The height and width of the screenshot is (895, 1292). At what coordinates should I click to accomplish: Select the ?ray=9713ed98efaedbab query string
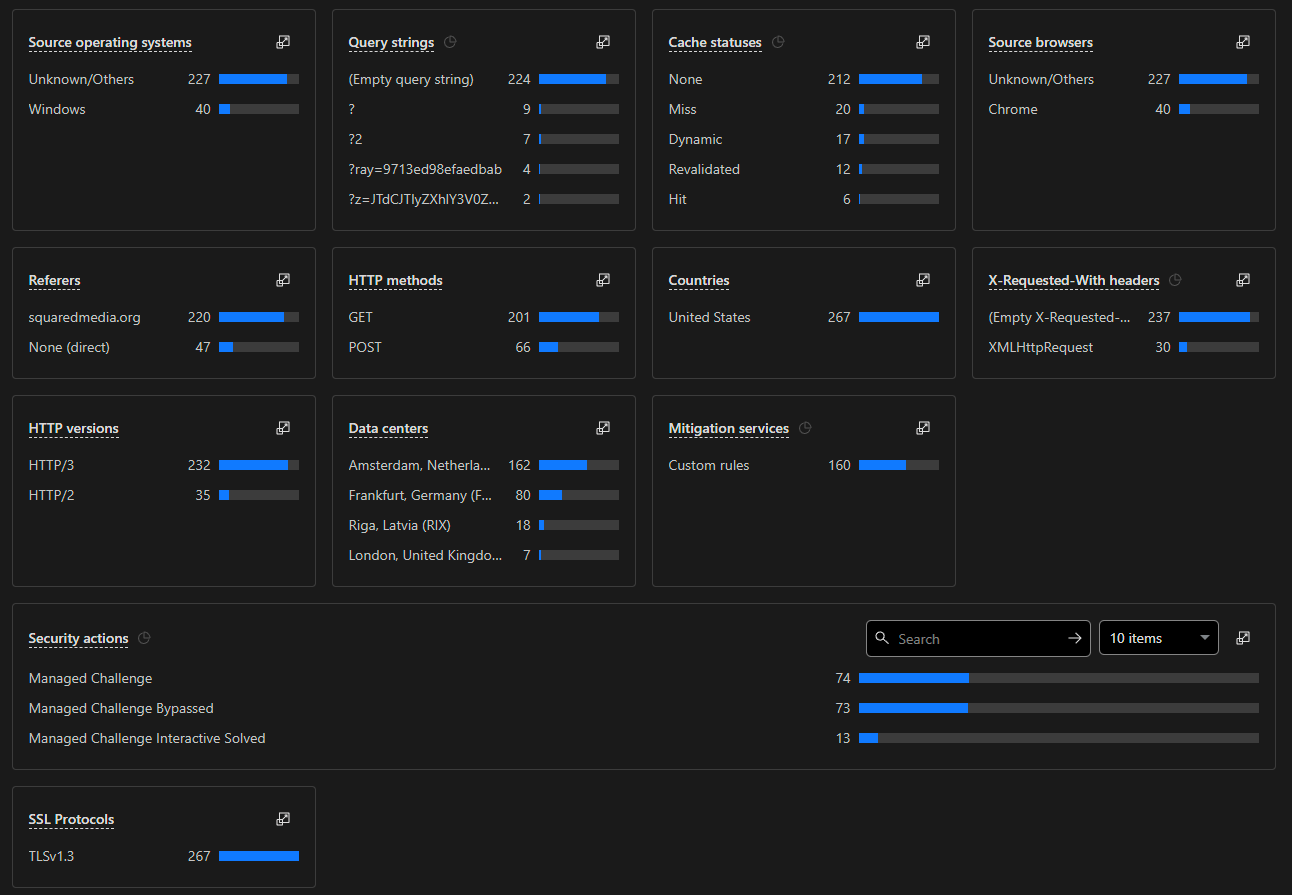[x=484, y=169]
